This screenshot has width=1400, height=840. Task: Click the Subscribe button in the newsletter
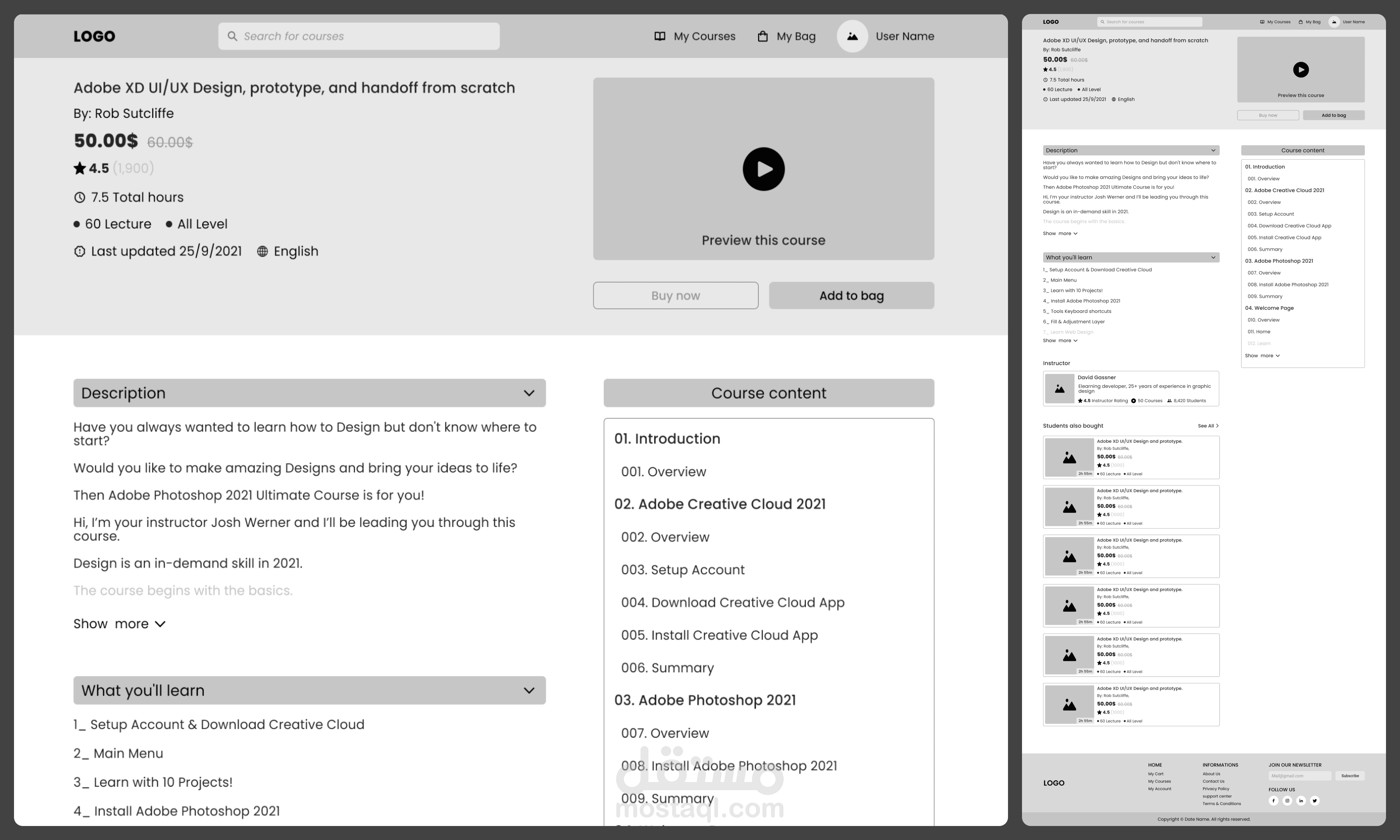coord(1350,776)
